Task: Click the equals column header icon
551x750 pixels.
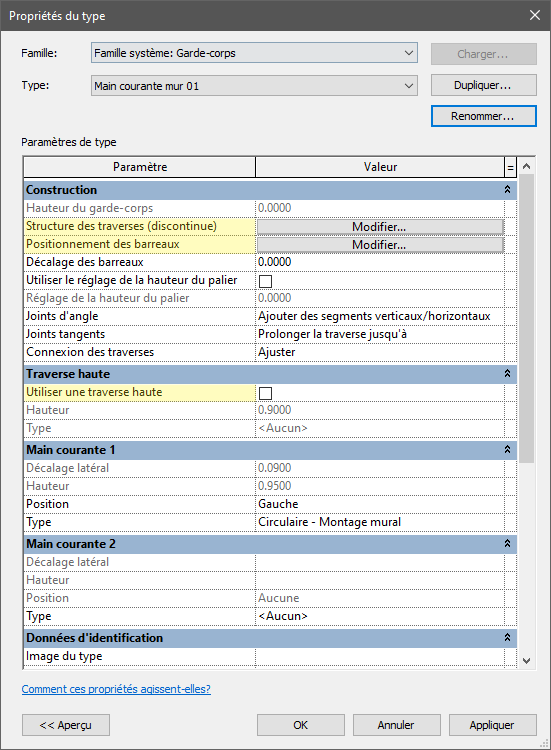Action: pos(510,167)
